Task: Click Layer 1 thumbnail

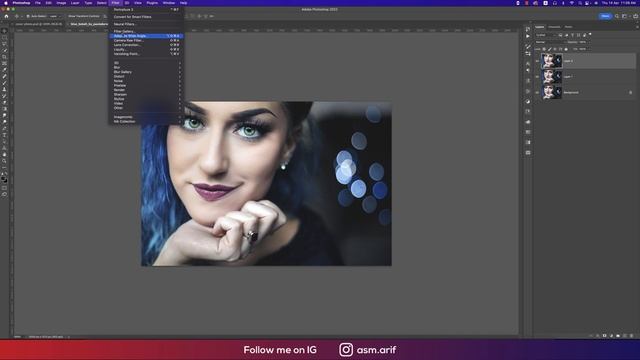Action: pos(552,77)
